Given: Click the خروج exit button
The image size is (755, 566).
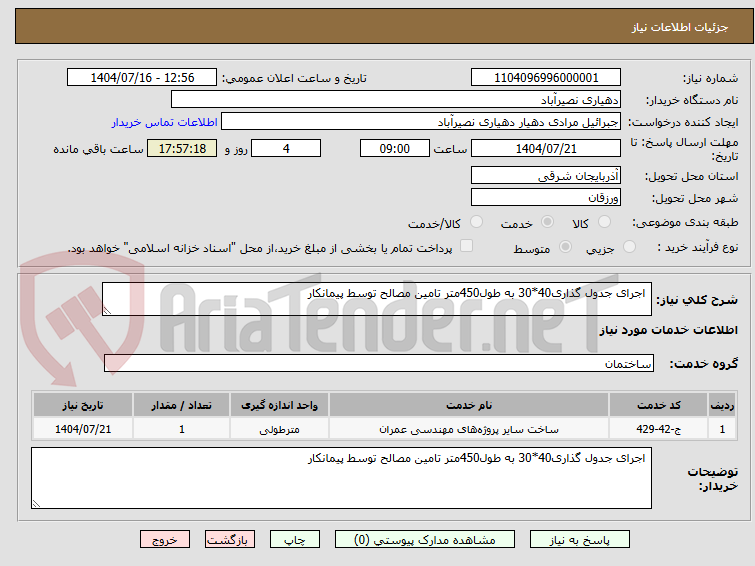Looking at the screenshot, I should (x=165, y=540).
